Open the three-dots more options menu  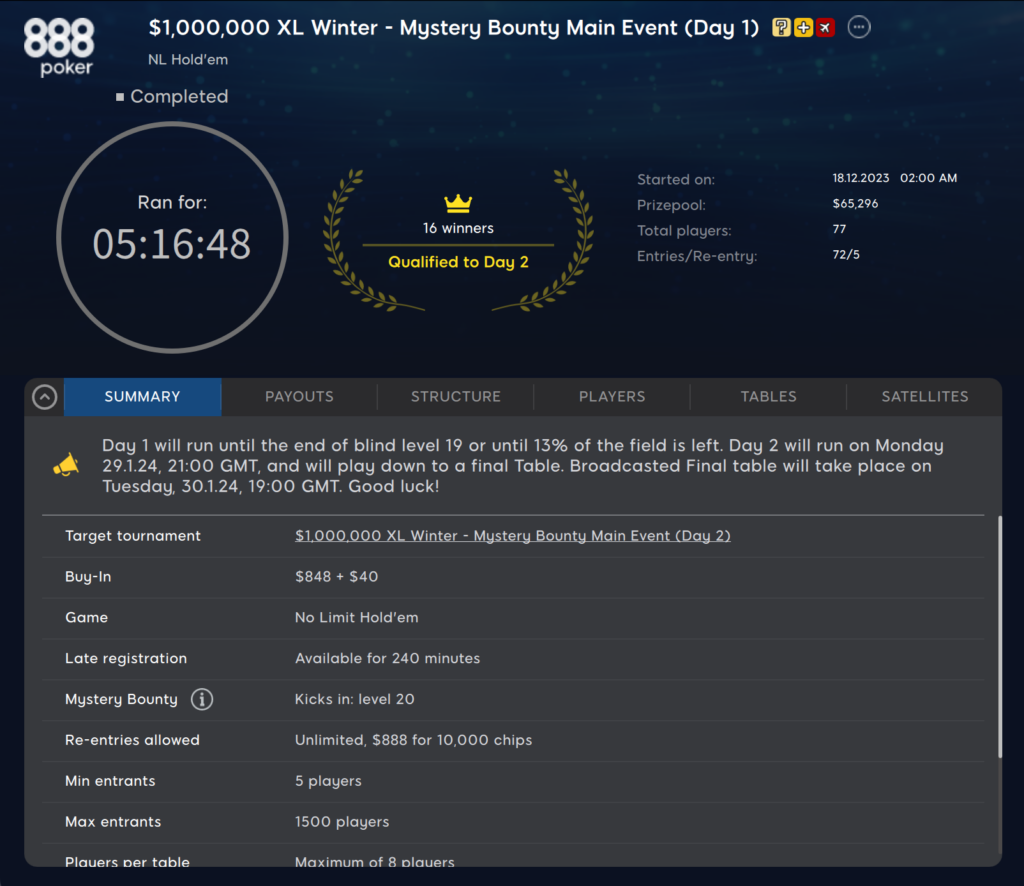[859, 28]
